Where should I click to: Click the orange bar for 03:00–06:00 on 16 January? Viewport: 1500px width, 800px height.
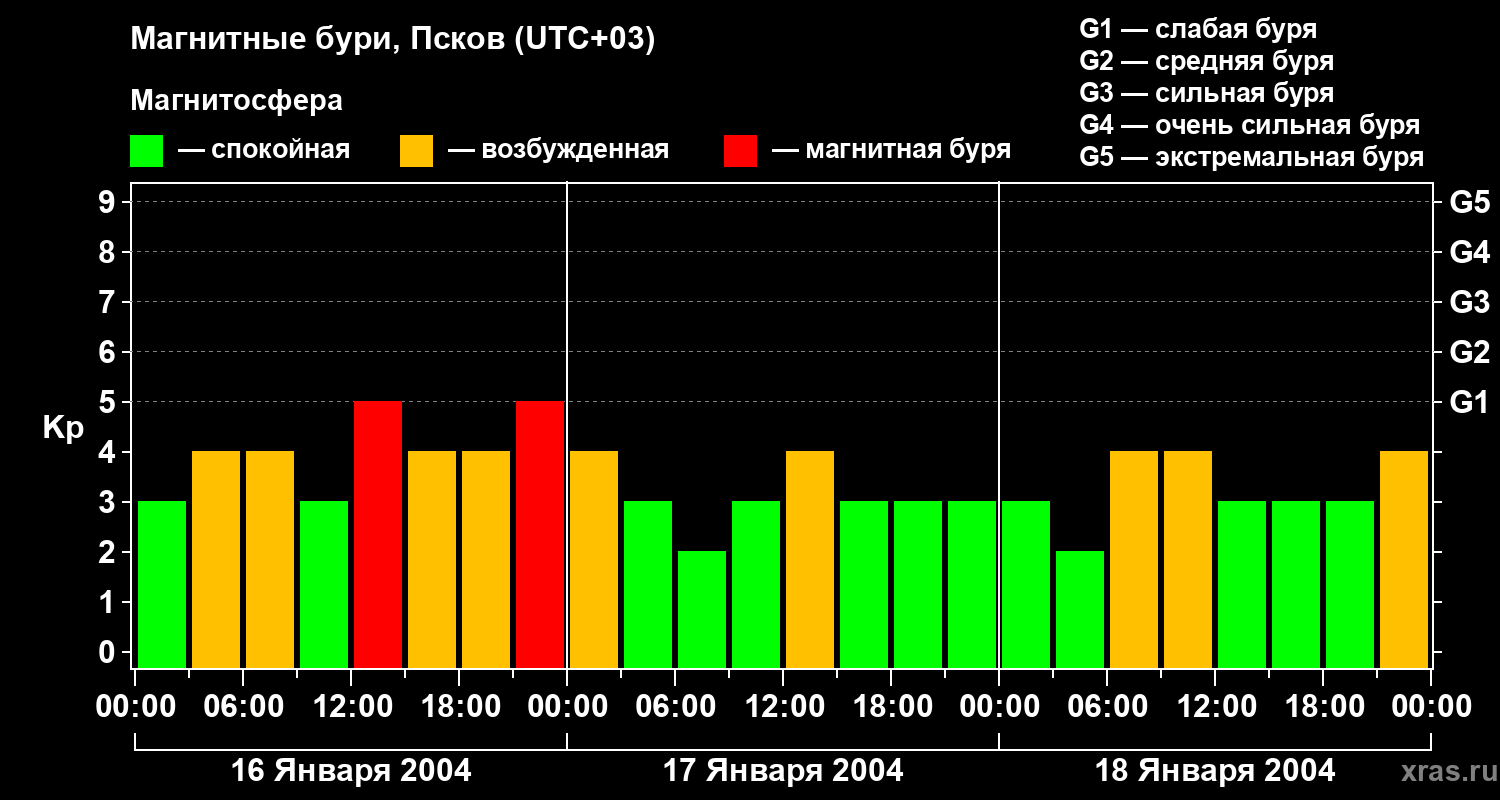point(216,559)
